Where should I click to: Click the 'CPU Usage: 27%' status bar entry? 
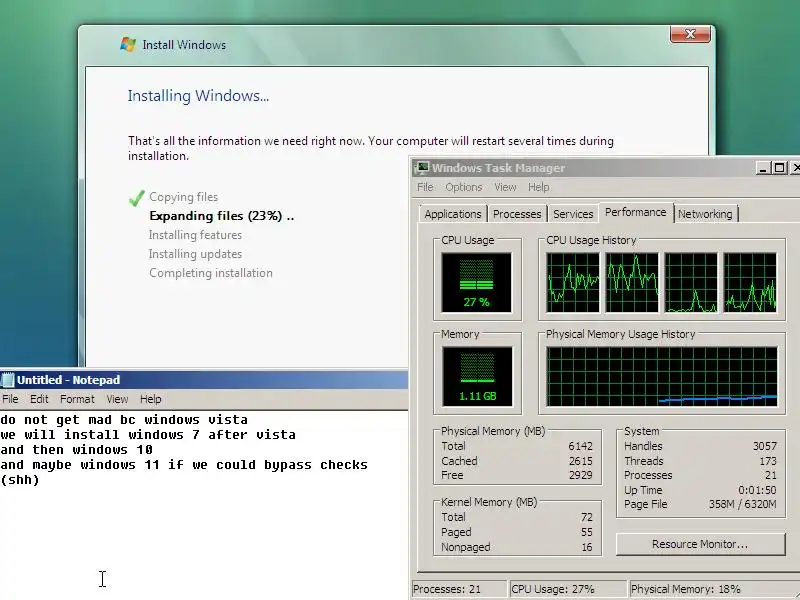(567, 589)
